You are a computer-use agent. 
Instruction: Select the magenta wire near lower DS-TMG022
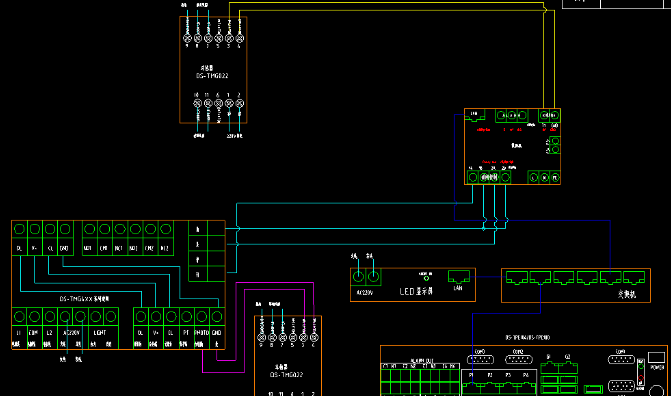click(274, 283)
